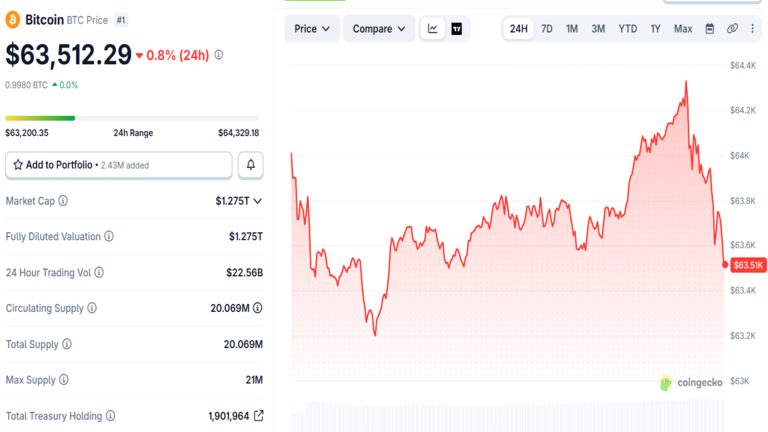Click the $63,512.29 price value
This screenshot has height=432, width=768.
[x=69, y=54]
